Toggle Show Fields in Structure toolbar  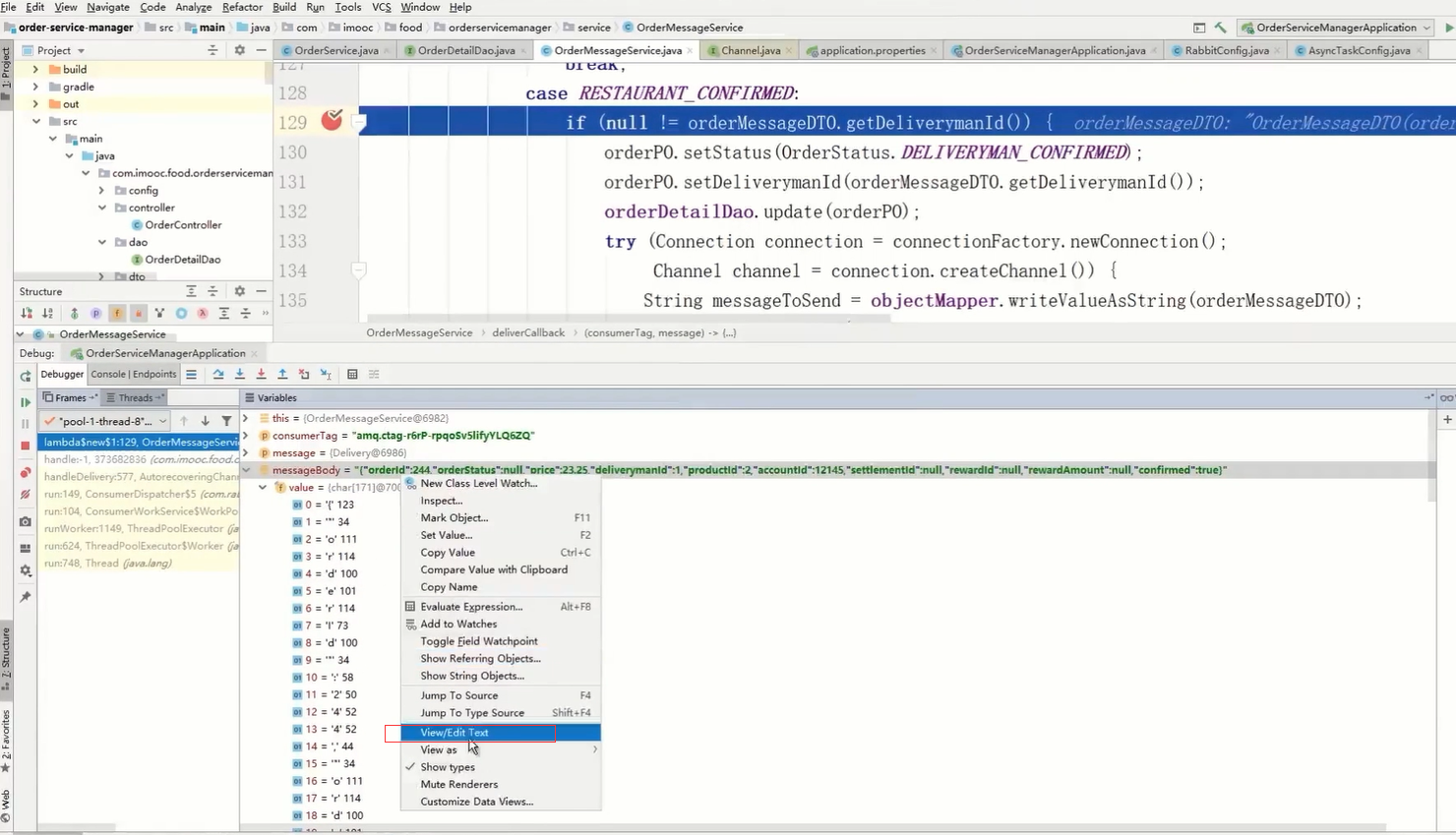coord(117,314)
